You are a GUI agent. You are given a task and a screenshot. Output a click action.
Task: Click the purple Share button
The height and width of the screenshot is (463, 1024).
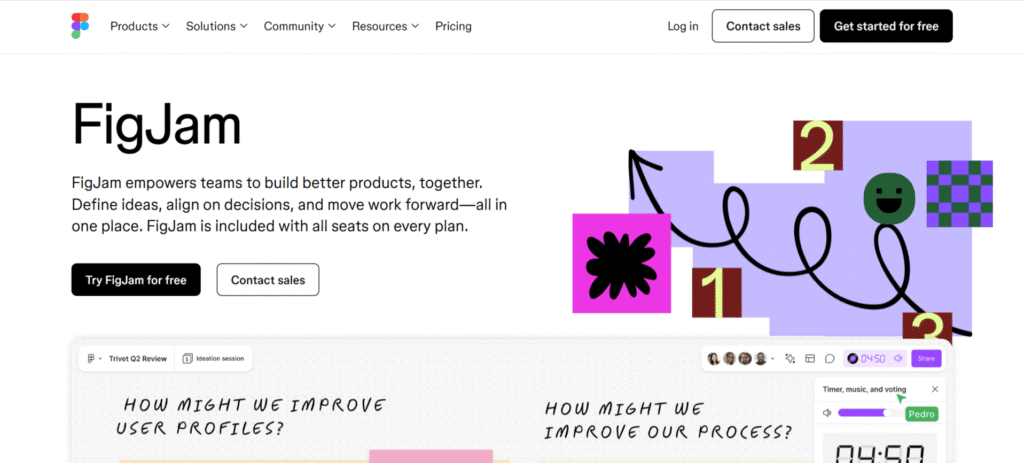926,358
